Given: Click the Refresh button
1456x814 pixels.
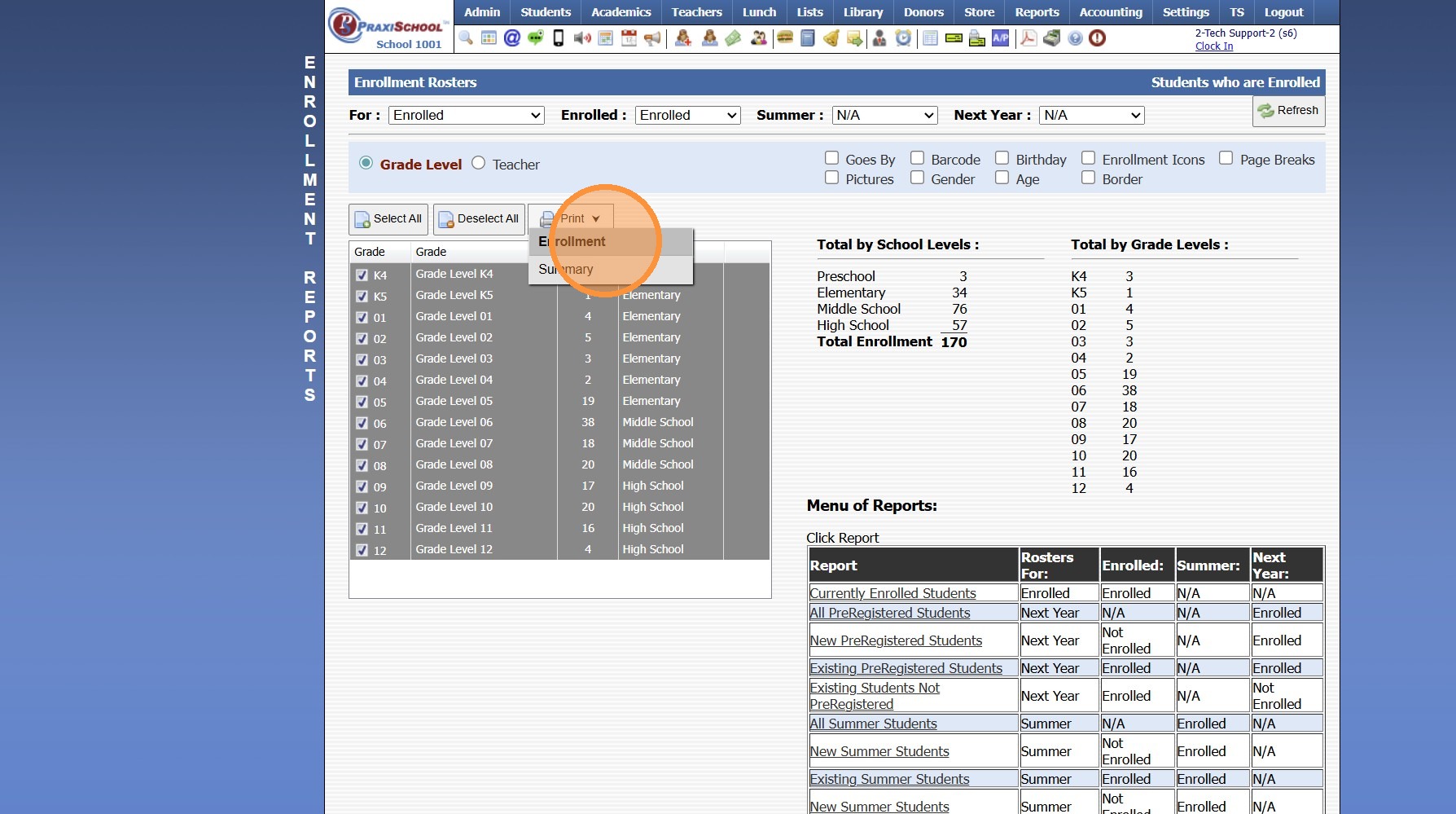Looking at the screenshot, I should tap(1288, 111).
